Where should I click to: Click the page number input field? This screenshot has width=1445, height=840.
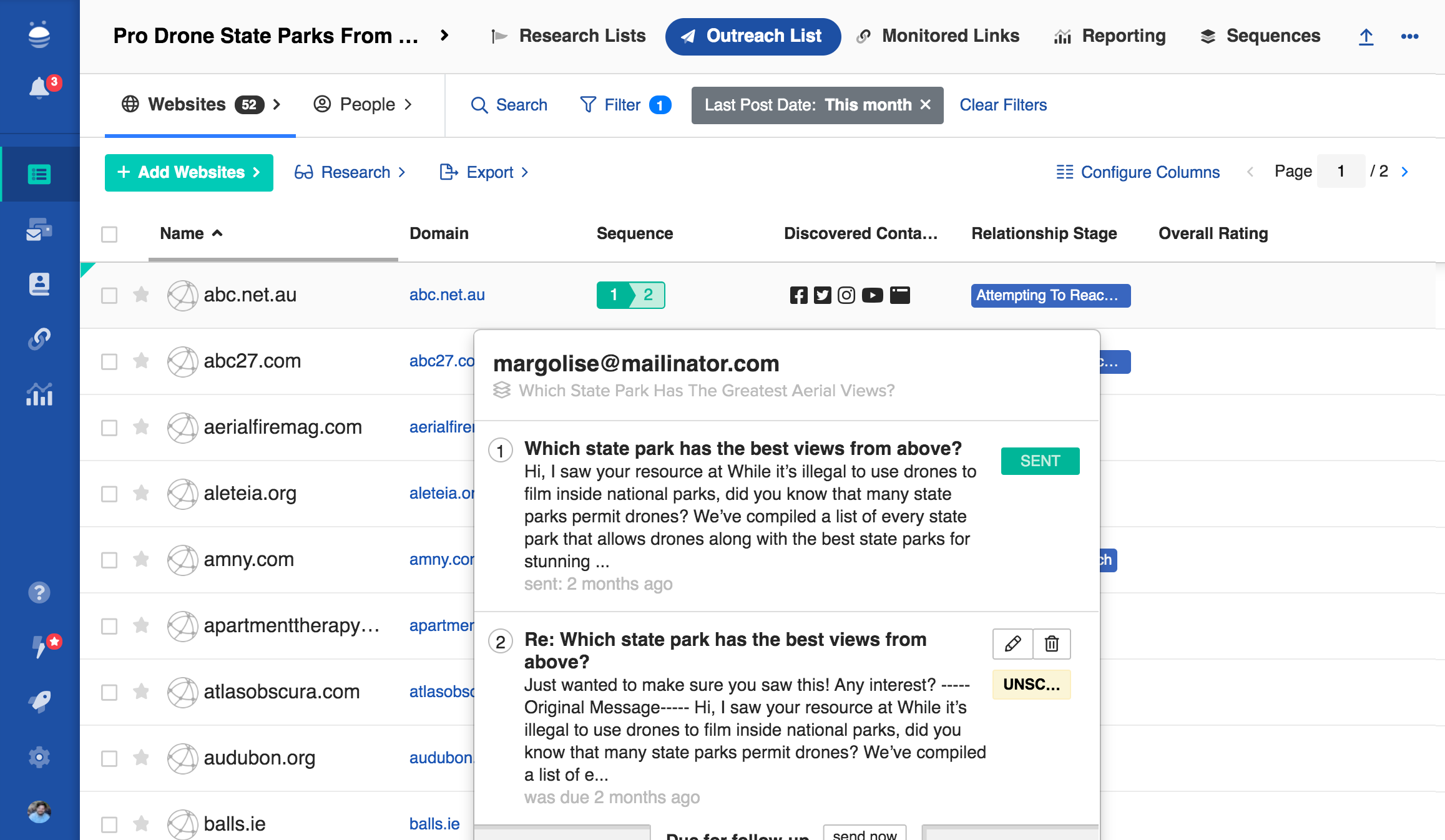point(1340,172)
